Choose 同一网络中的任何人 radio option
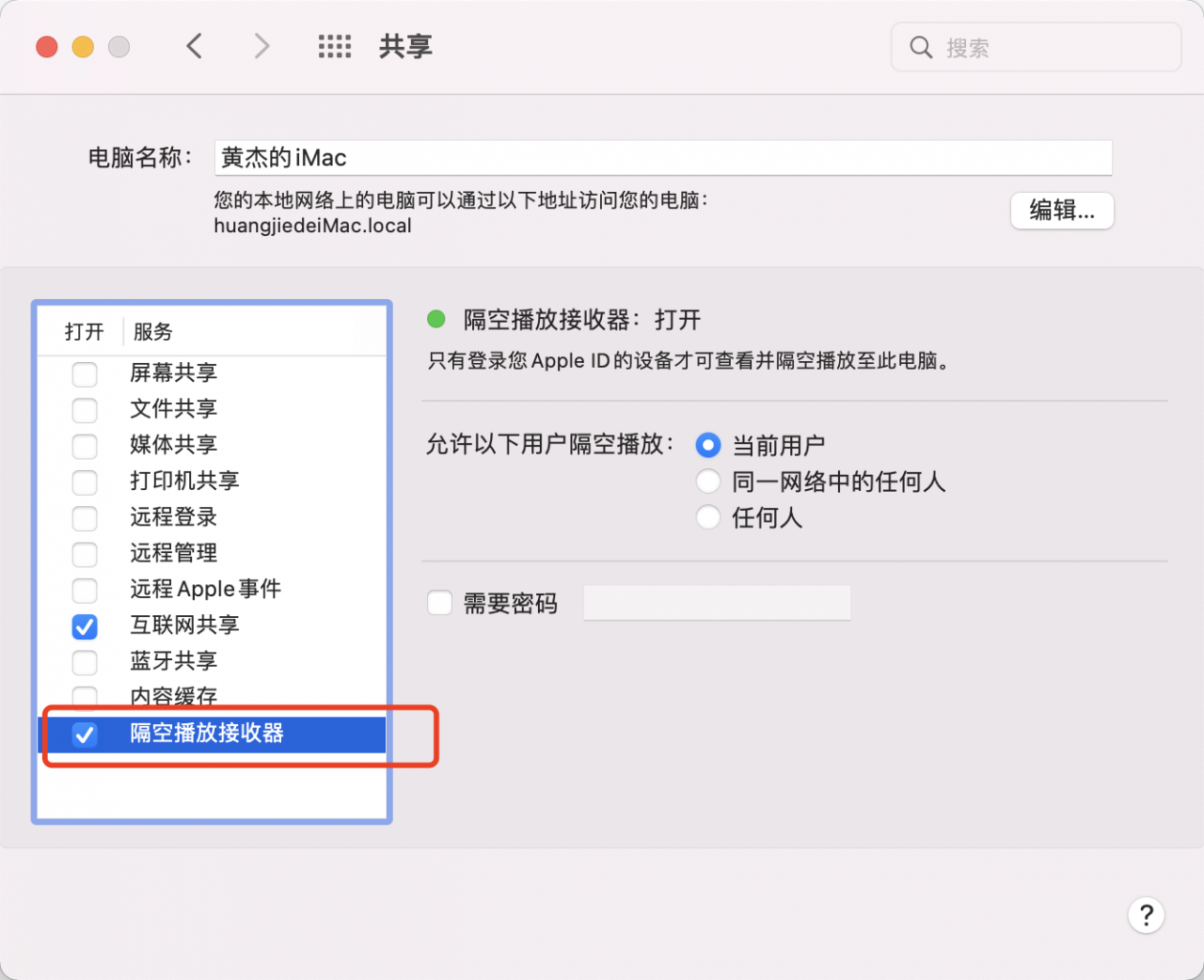Screen dimensions: 1204x980 708,482
